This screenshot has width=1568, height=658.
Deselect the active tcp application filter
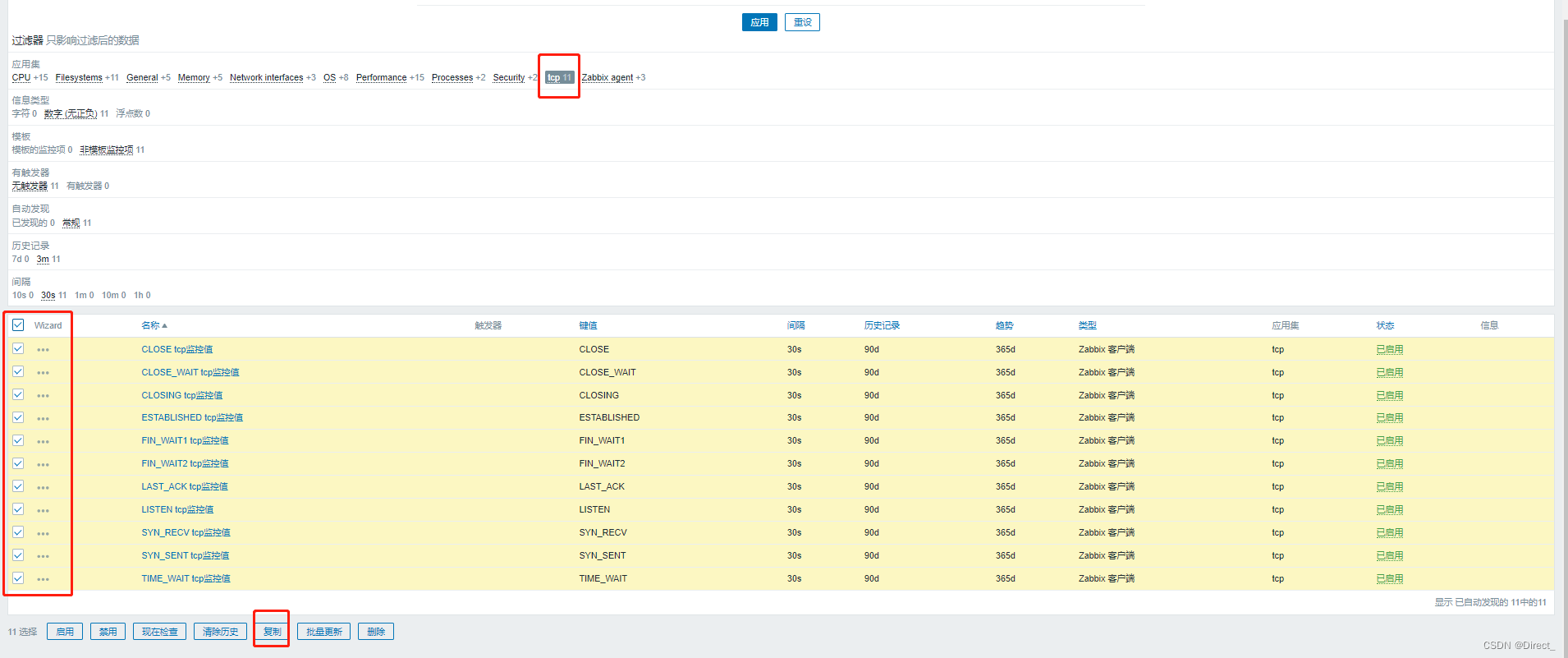559,77
